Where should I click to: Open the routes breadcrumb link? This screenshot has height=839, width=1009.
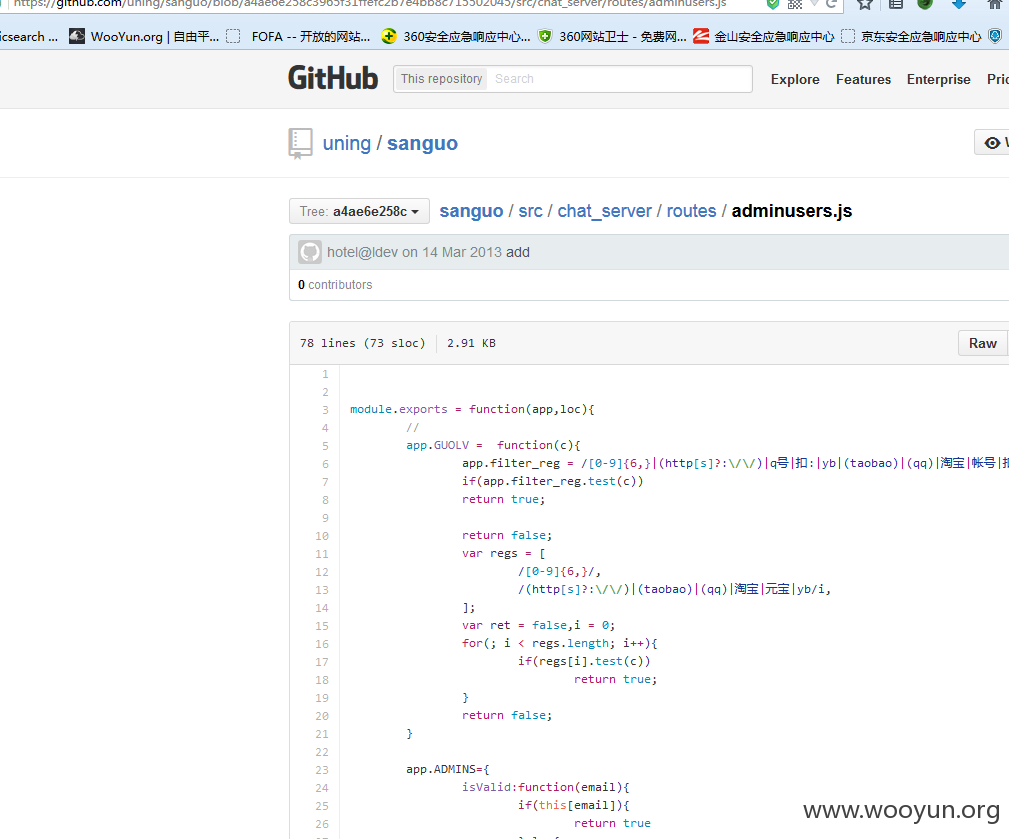[691, 211]
